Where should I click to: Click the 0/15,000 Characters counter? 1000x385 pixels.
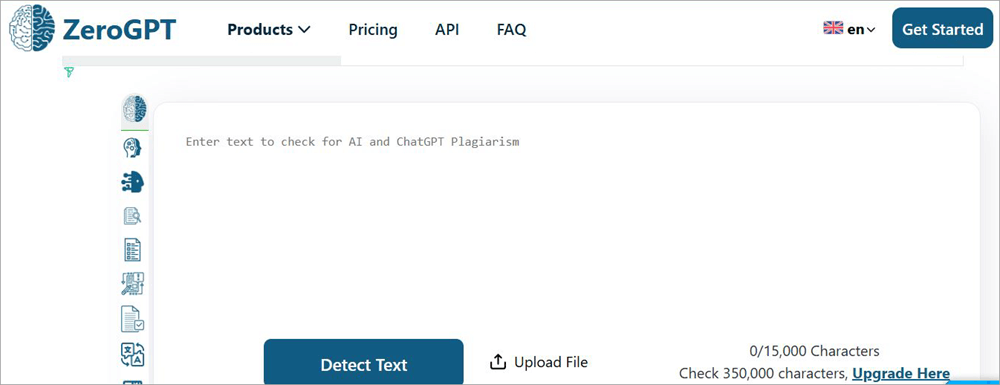pos(814,351)
